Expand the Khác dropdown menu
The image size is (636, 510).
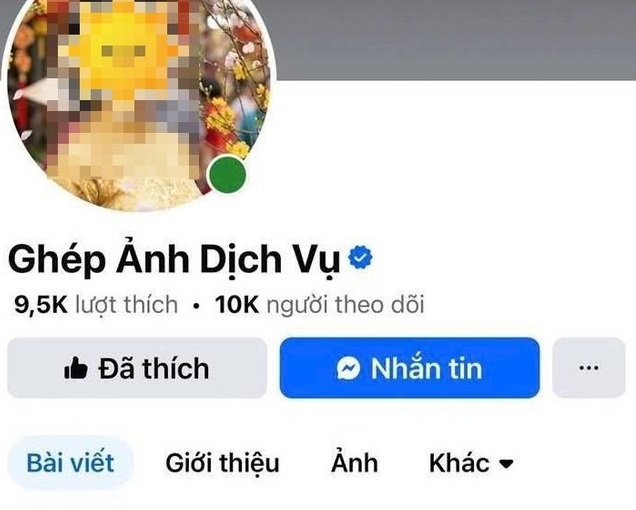pyautogui.click(x=471, y=463)
